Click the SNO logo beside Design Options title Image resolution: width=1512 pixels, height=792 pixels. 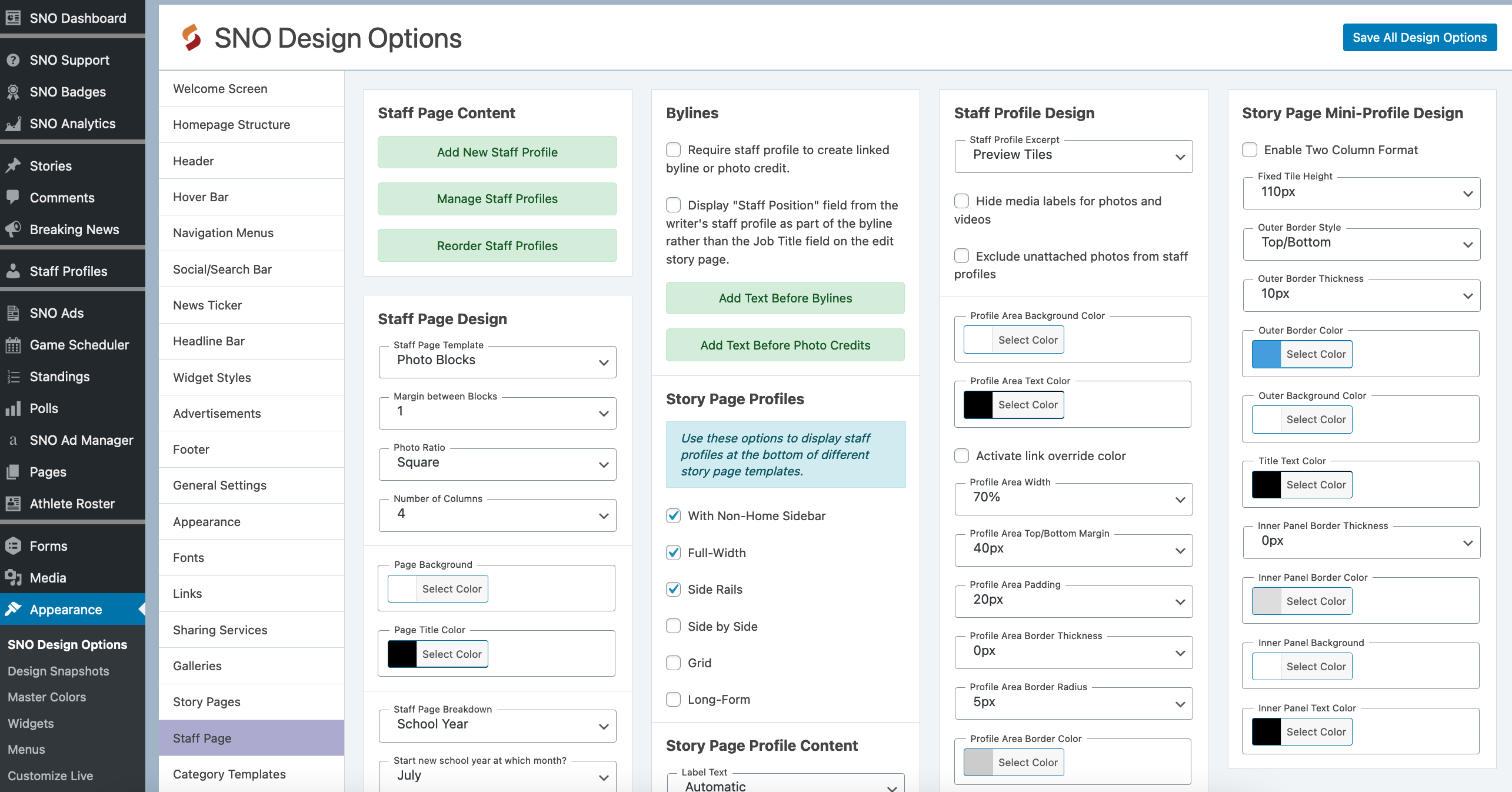pos(192,38)
